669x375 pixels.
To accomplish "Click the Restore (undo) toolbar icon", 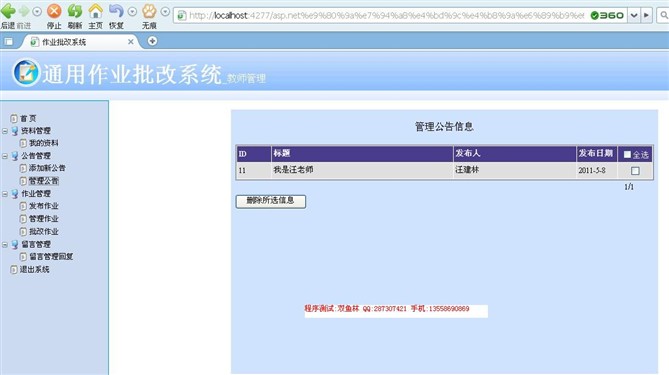I will coord(116,11).
